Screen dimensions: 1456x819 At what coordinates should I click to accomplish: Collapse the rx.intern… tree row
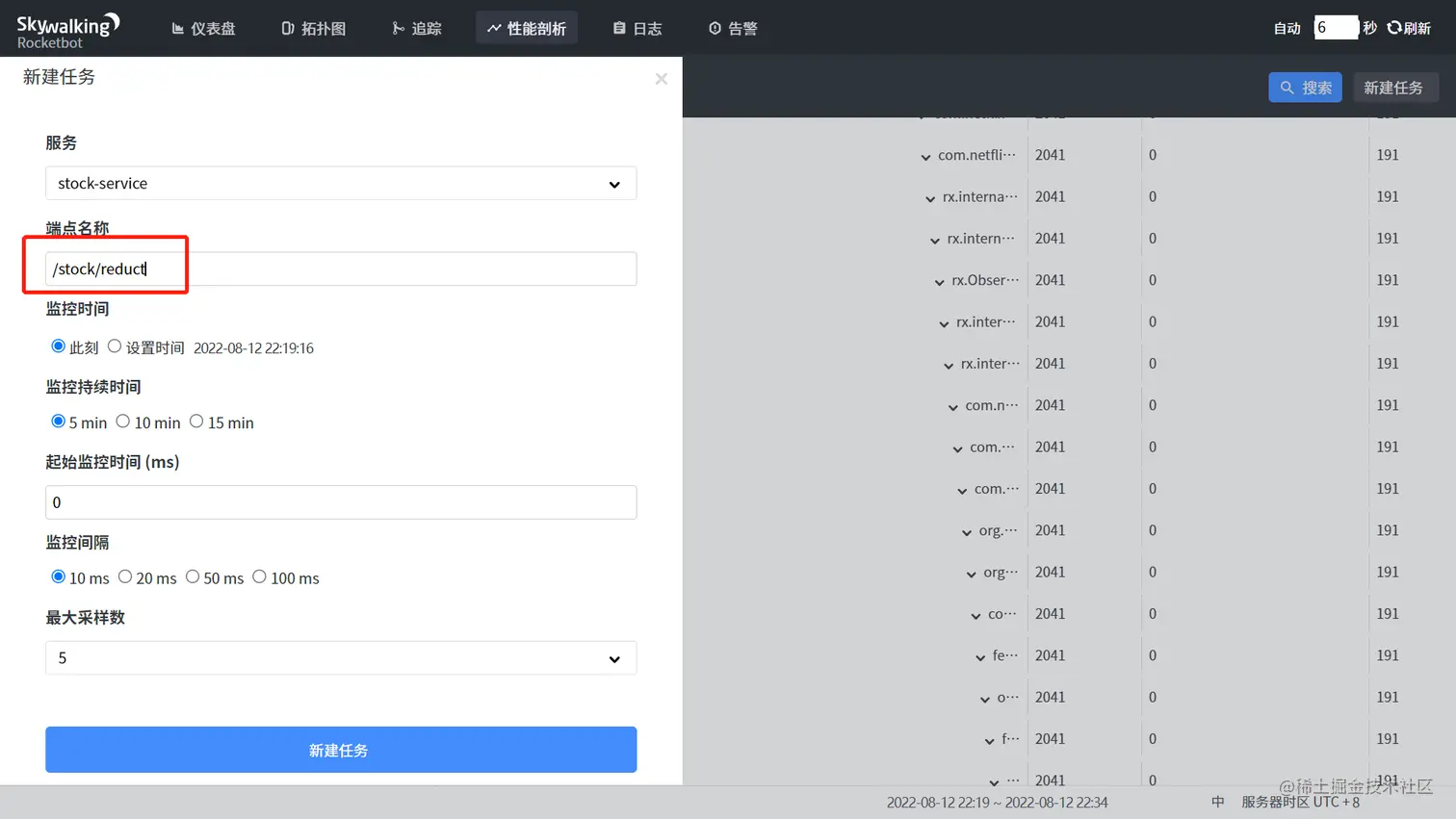point(935,241)
